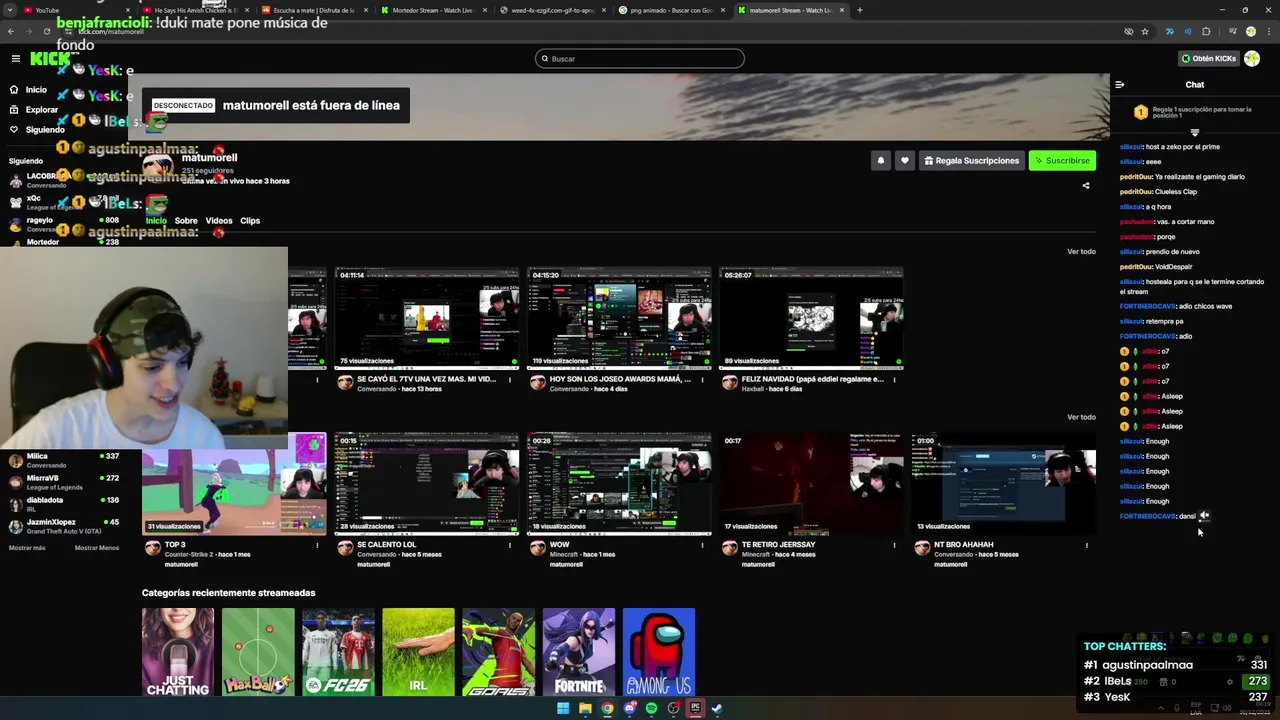Screen dimensions: 1280x720
Task: Switch to the Mortedor Stream browser tab
Action: click(x=432, y=10)
